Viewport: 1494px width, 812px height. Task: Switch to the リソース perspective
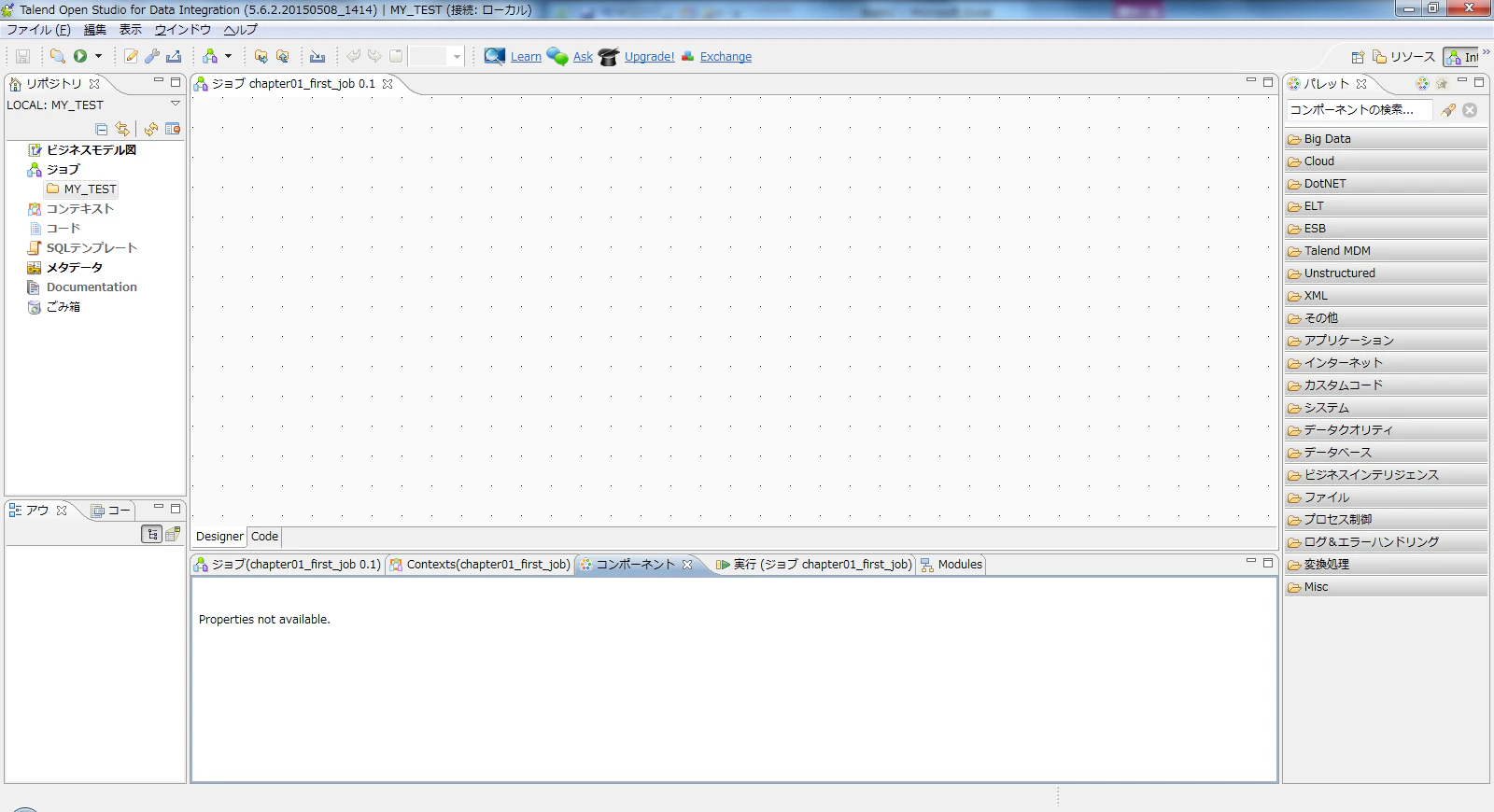click(x=1403, y=57)
